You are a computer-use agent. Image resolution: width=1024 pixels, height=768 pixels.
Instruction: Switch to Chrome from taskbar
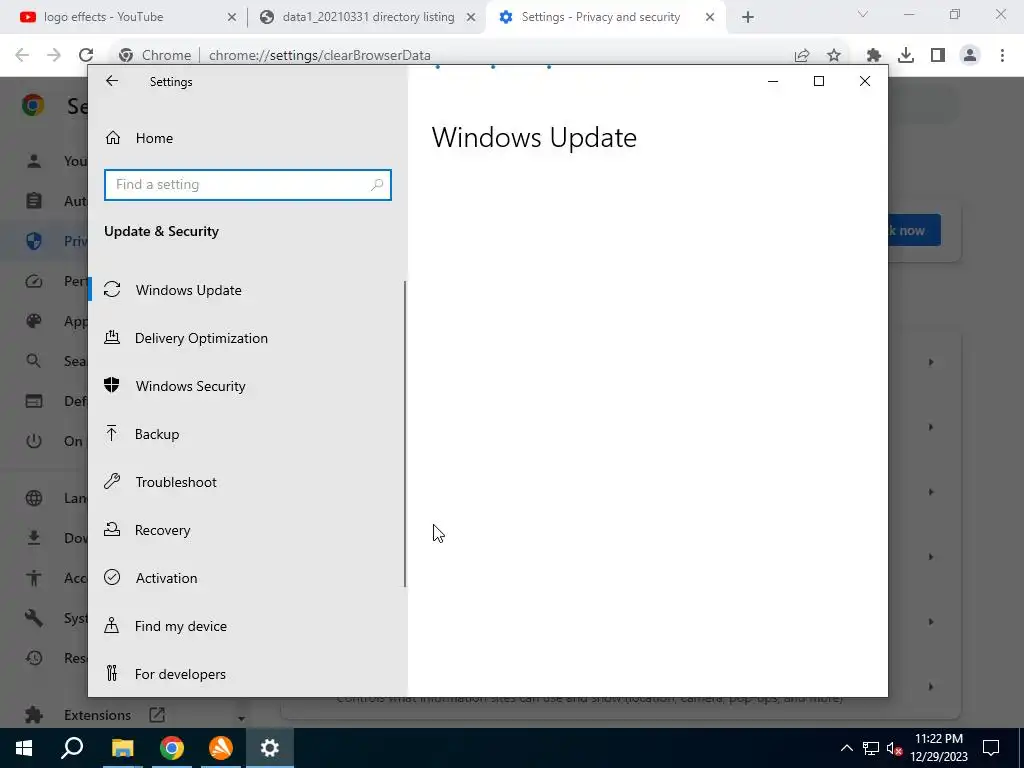pyautogui.click(x=172, y=748)
